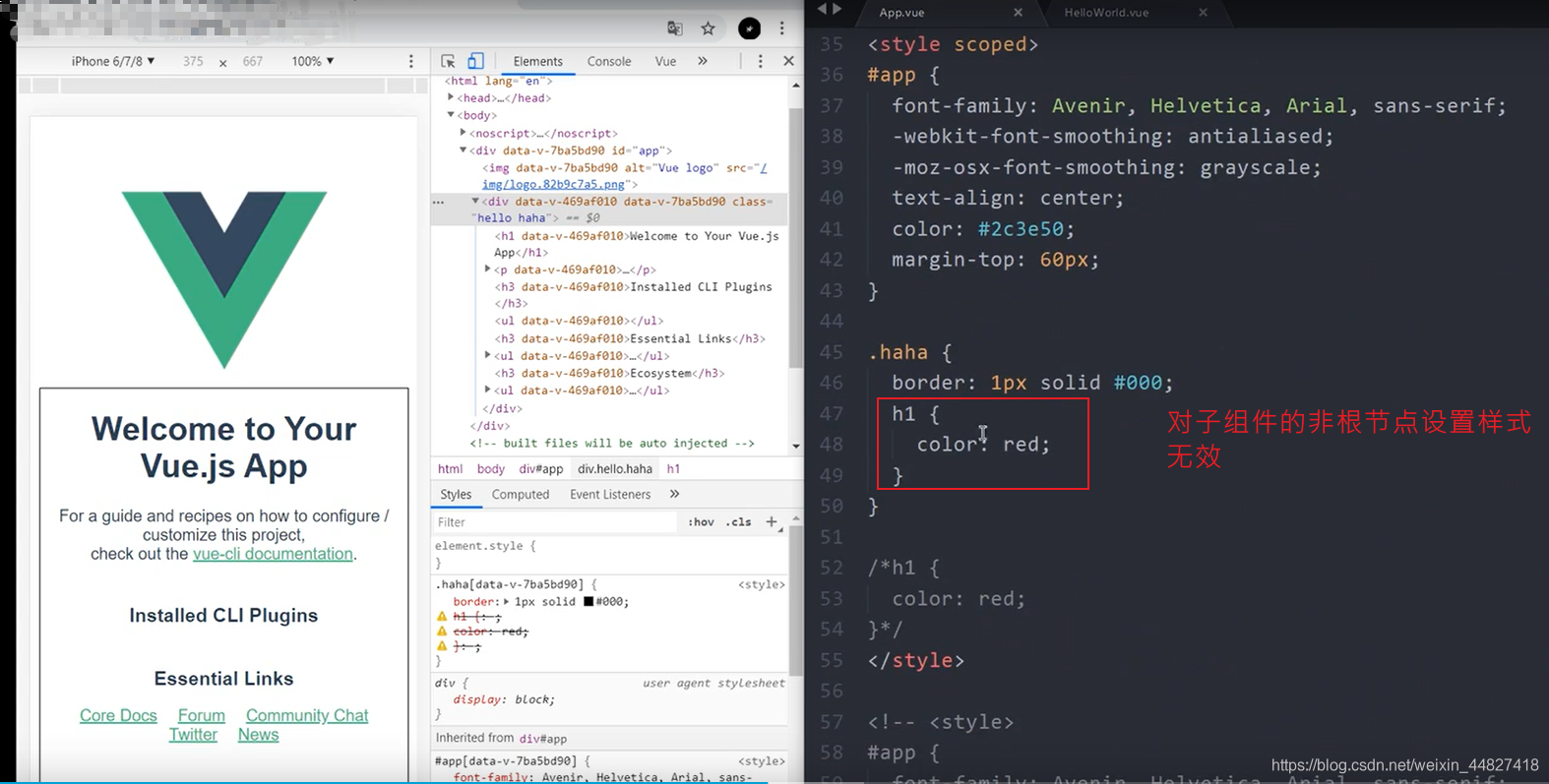The height and width of the screenshot is (784, 1549).
Task: Expand the border shorthand property triangle
Action: (506, 602)
